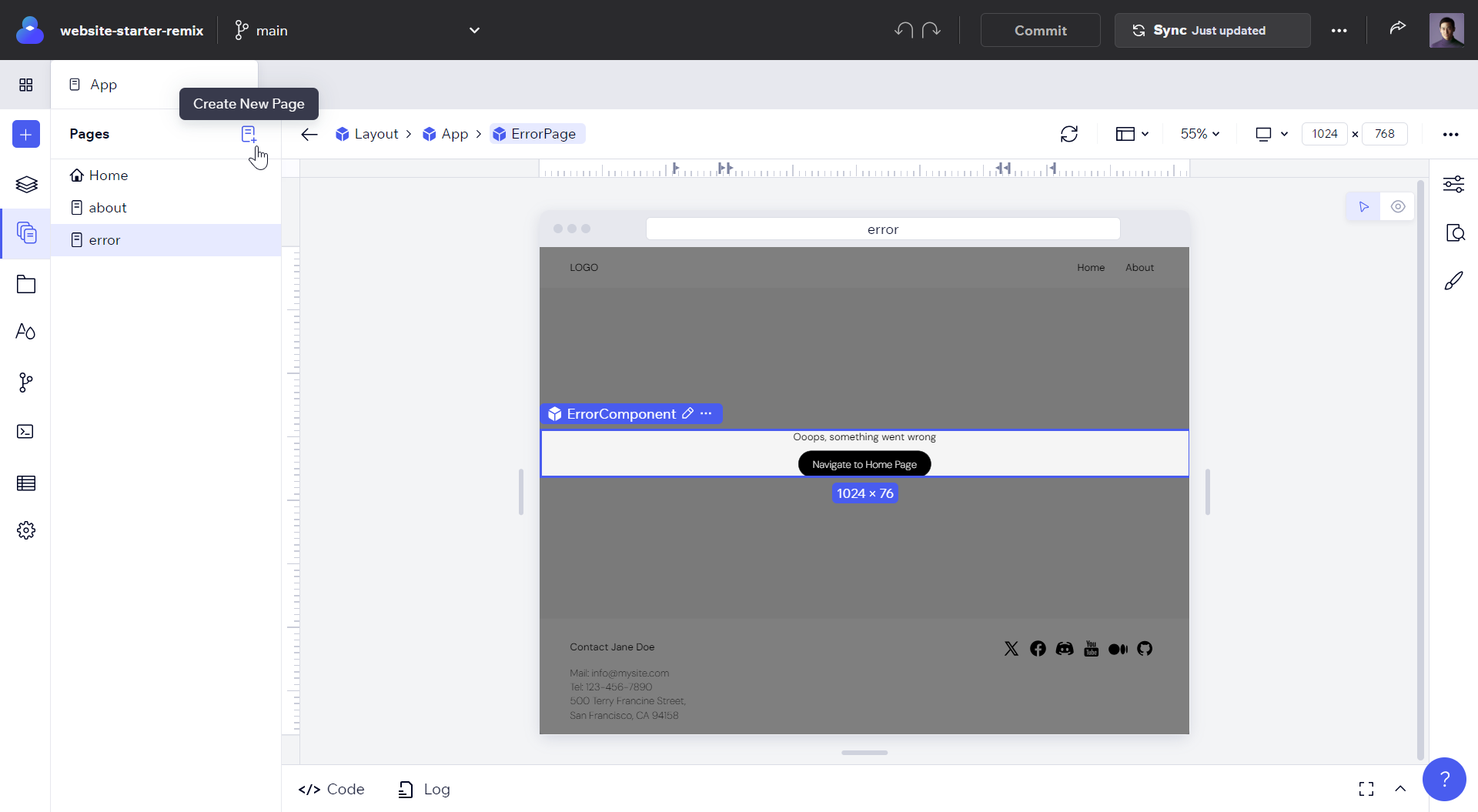Click the Codux logo icon
The image size is (1478, 812).
pos(29,30)
